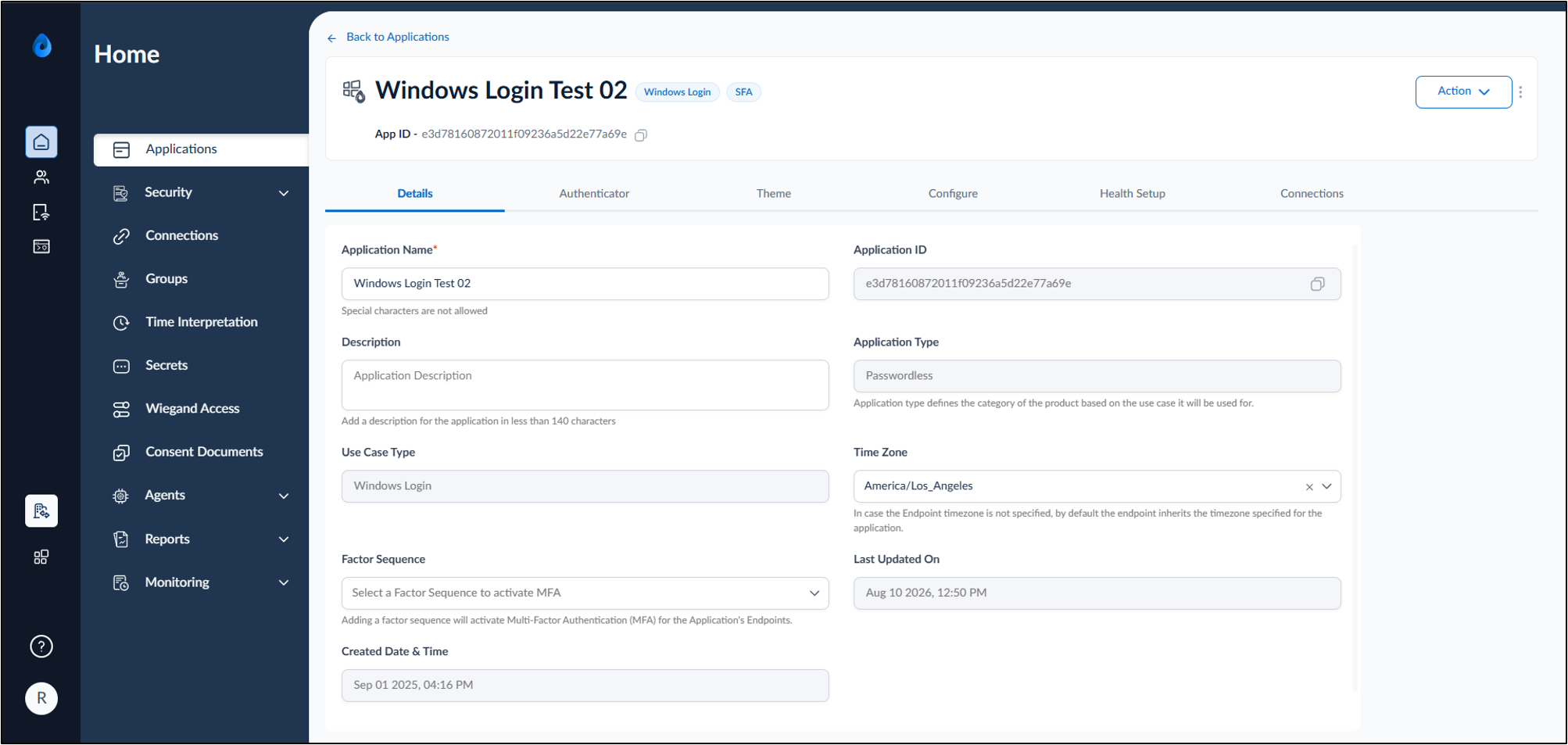Switch to the Authenticator tab
Screen dimensions: 1568x745
594,194
